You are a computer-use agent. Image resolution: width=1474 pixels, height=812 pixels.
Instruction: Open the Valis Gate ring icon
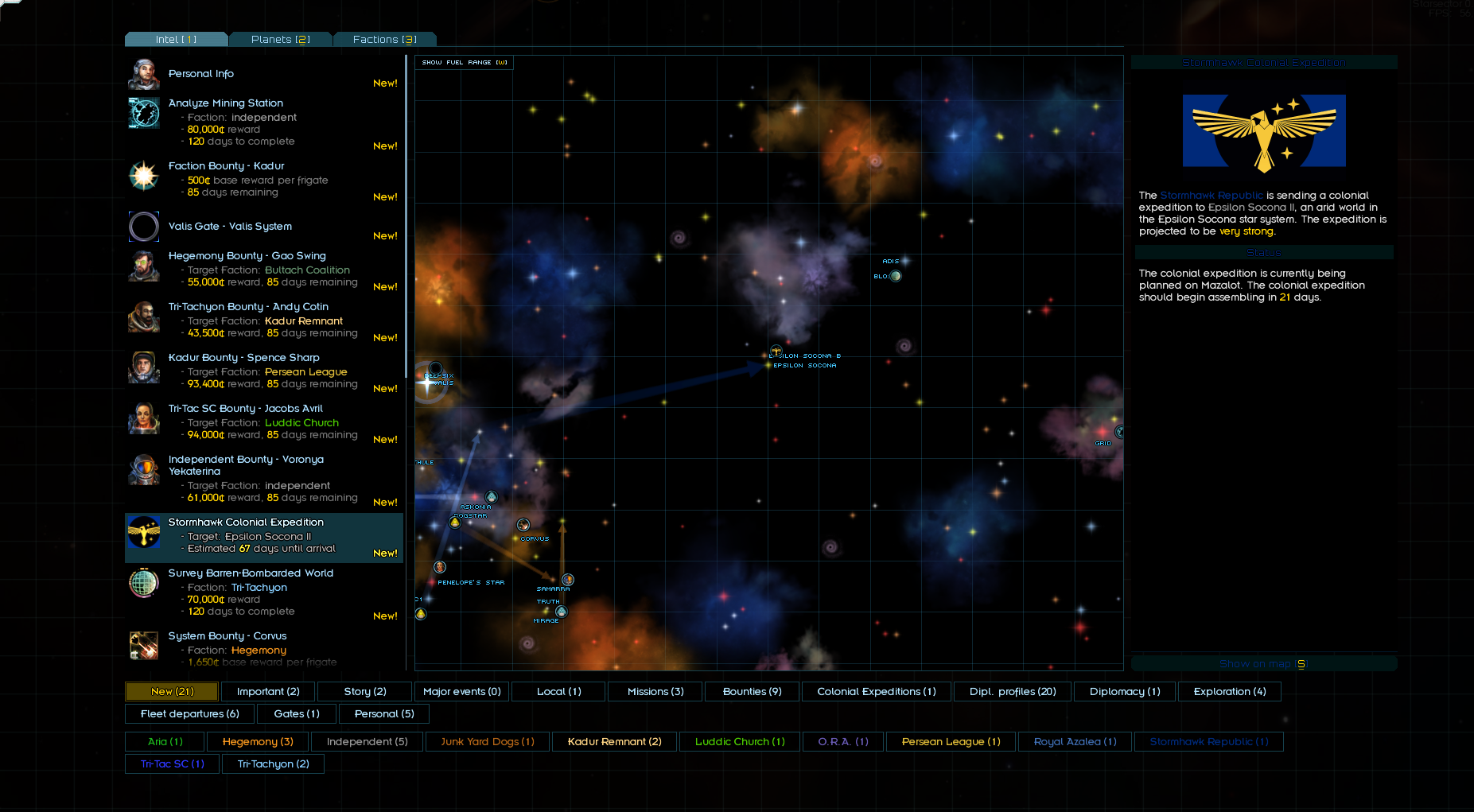pyautogui.click(x=144, y=227)
